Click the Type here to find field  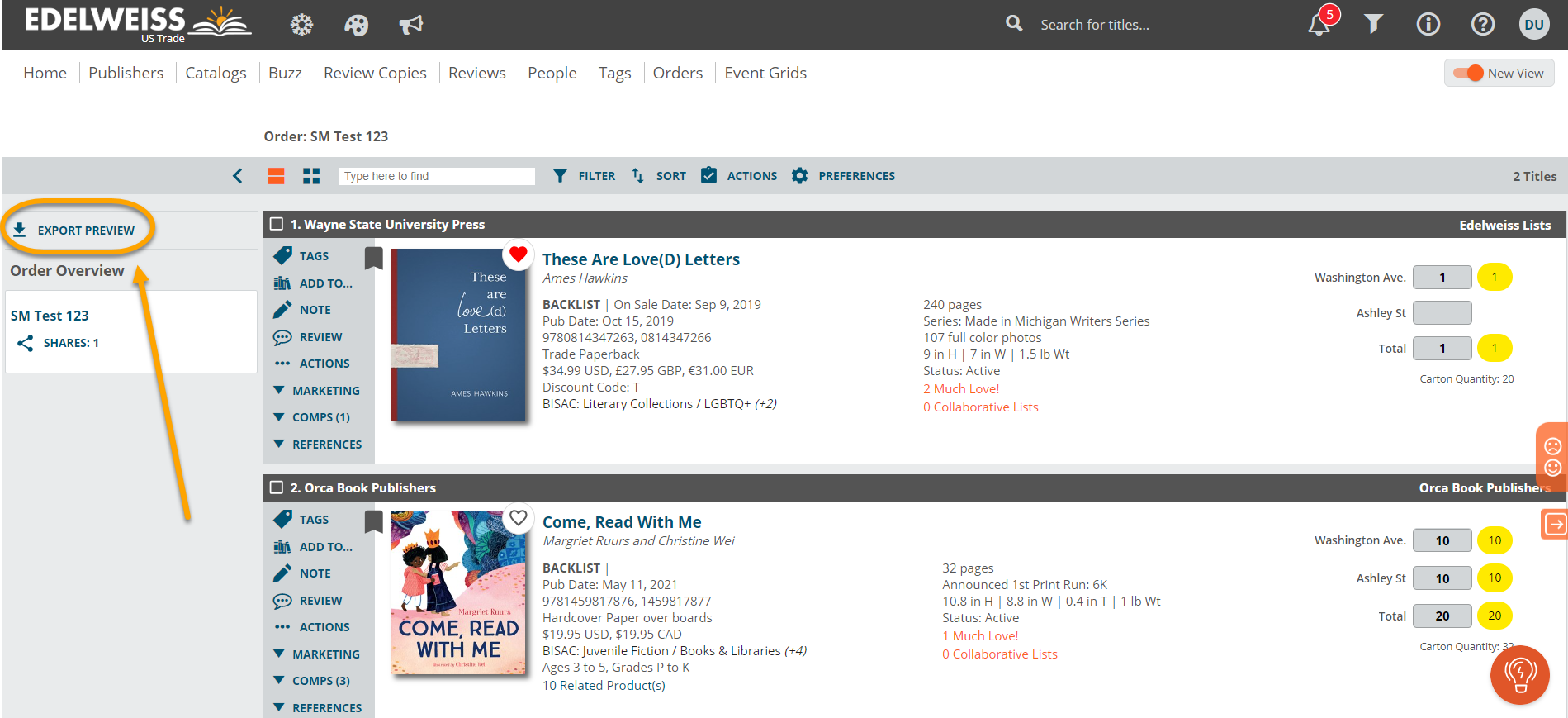coord(437,176)
